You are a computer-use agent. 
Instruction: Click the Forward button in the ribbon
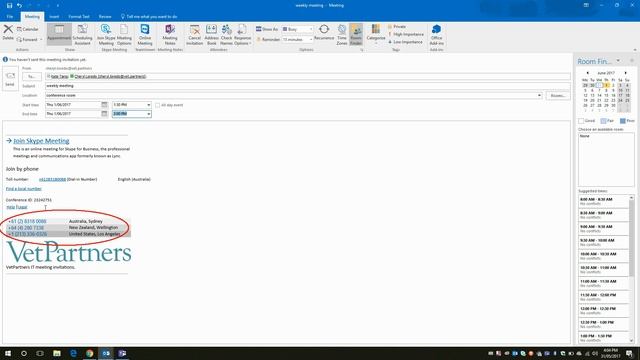click(x=28, y=40)
